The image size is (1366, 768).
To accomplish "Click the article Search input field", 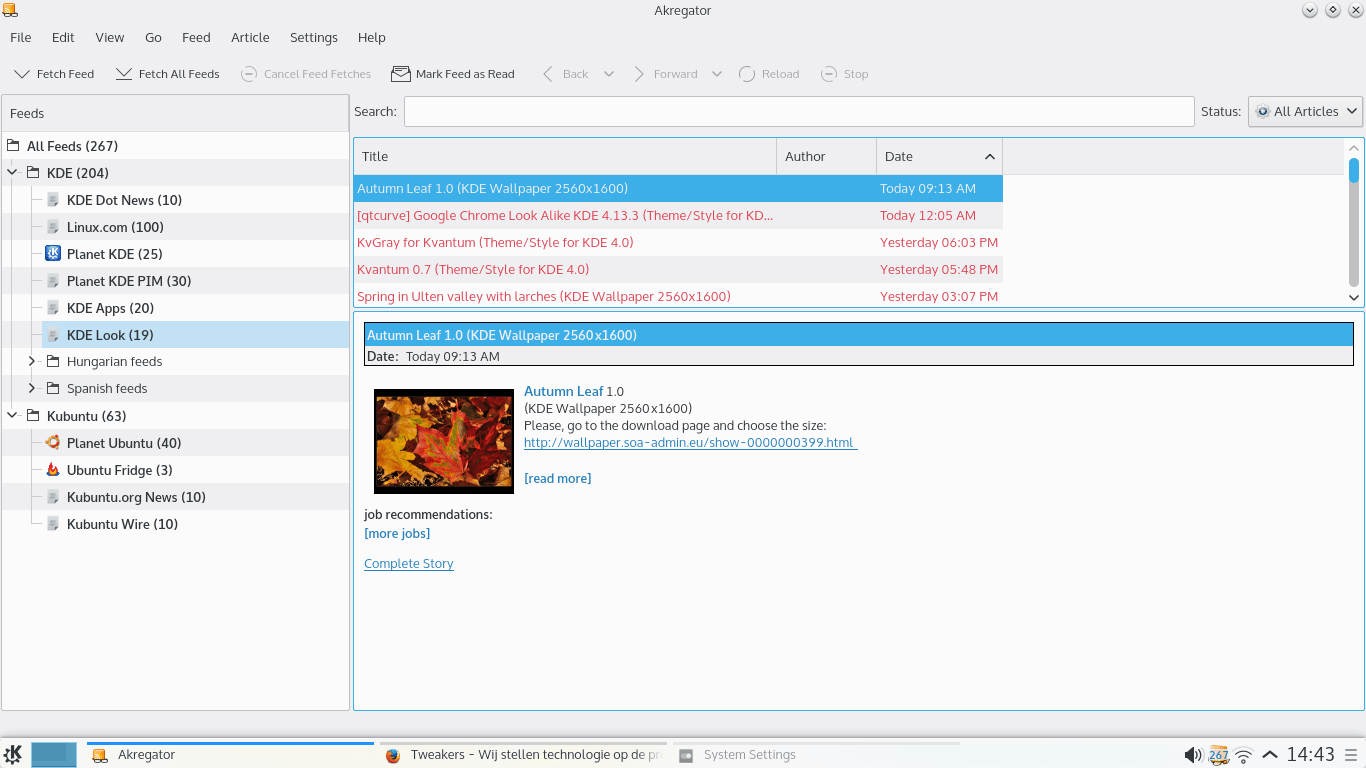I will point(799,112).
